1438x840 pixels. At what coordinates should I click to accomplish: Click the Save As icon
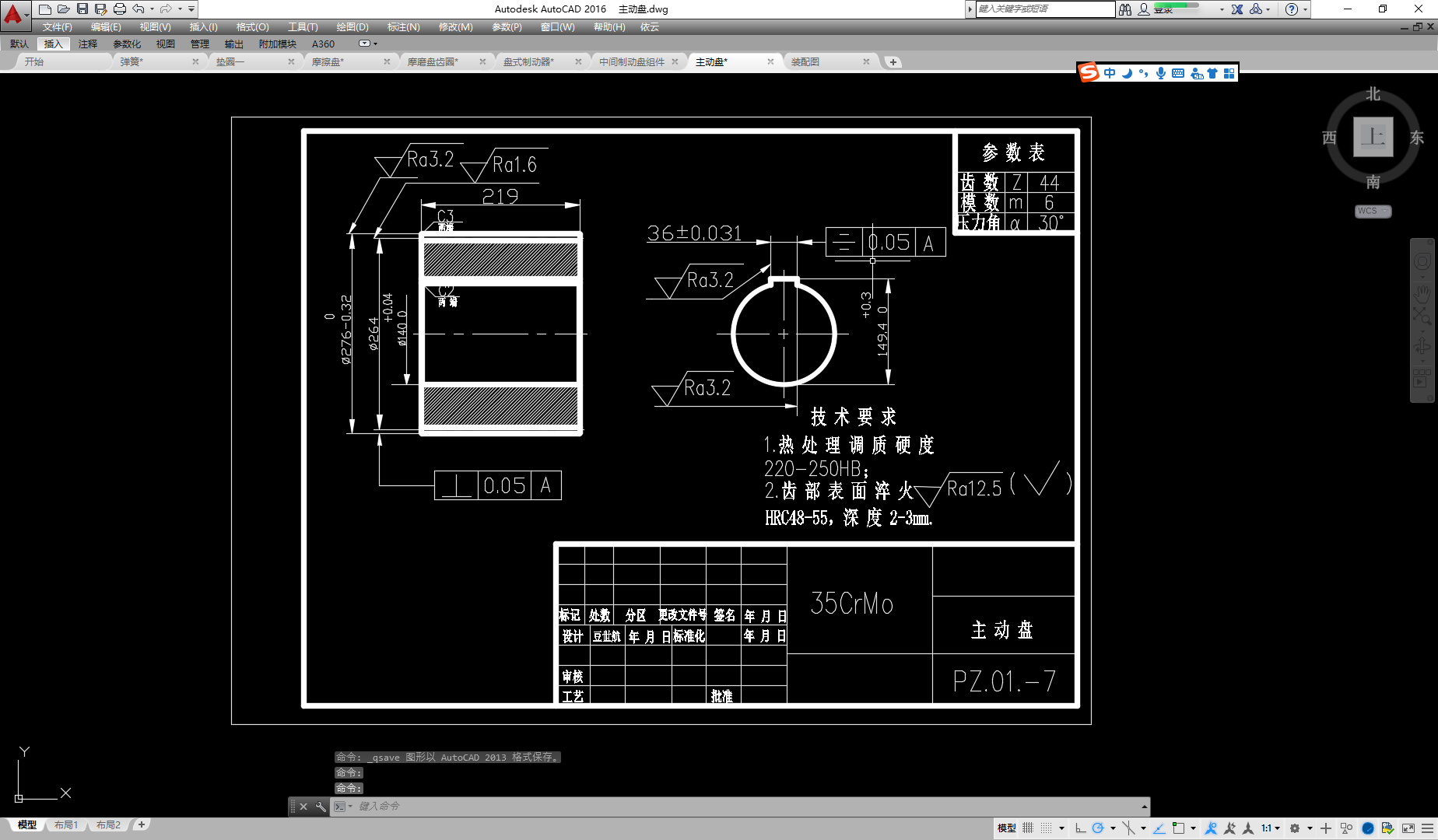click(100, 9)
